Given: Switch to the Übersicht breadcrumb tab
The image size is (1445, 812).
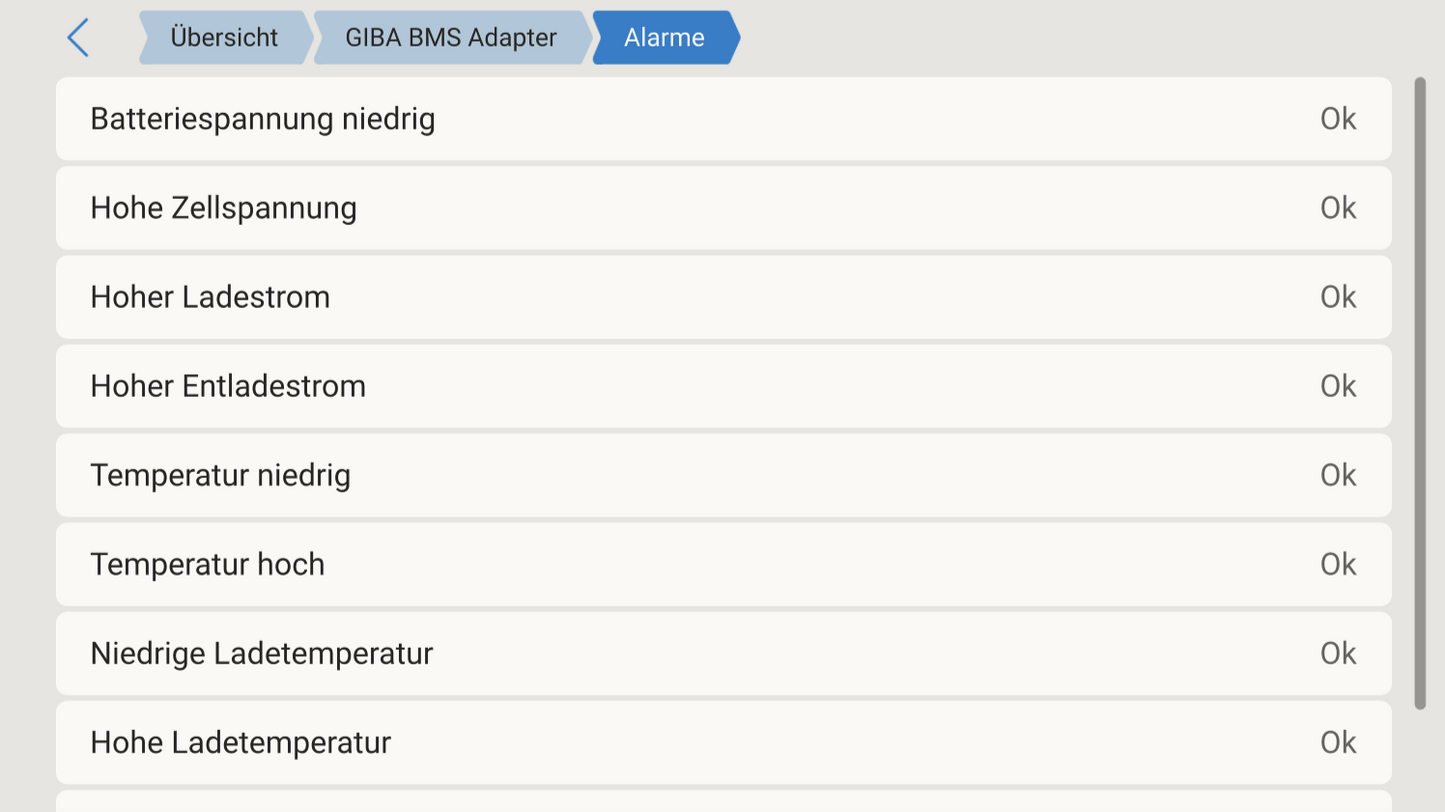Looking at the screenshot, I should pyautogui.click(x=224, y=37).
